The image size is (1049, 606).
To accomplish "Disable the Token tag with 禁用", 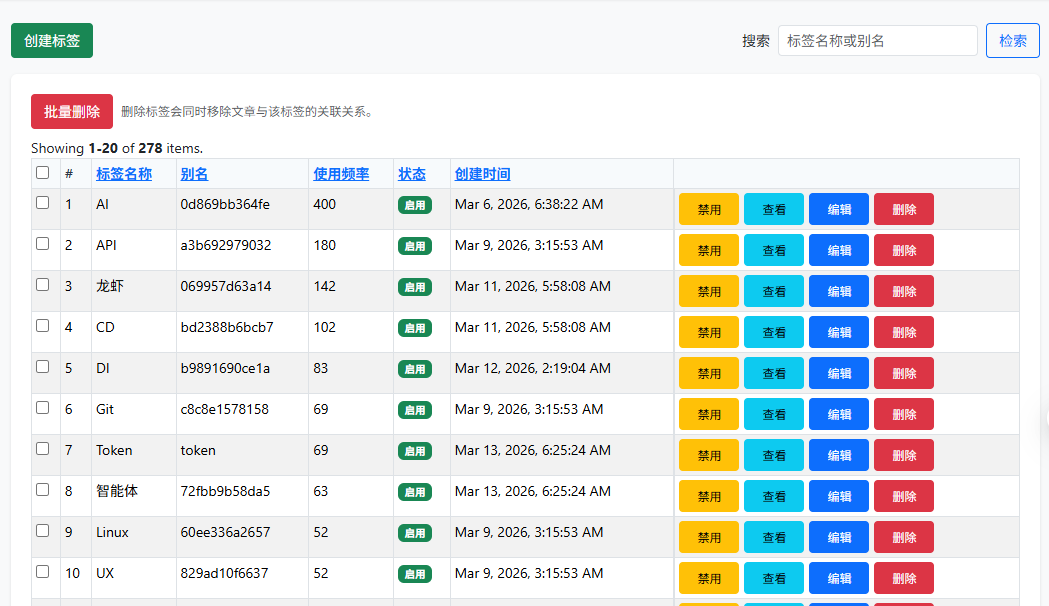I will pos(709,456).
